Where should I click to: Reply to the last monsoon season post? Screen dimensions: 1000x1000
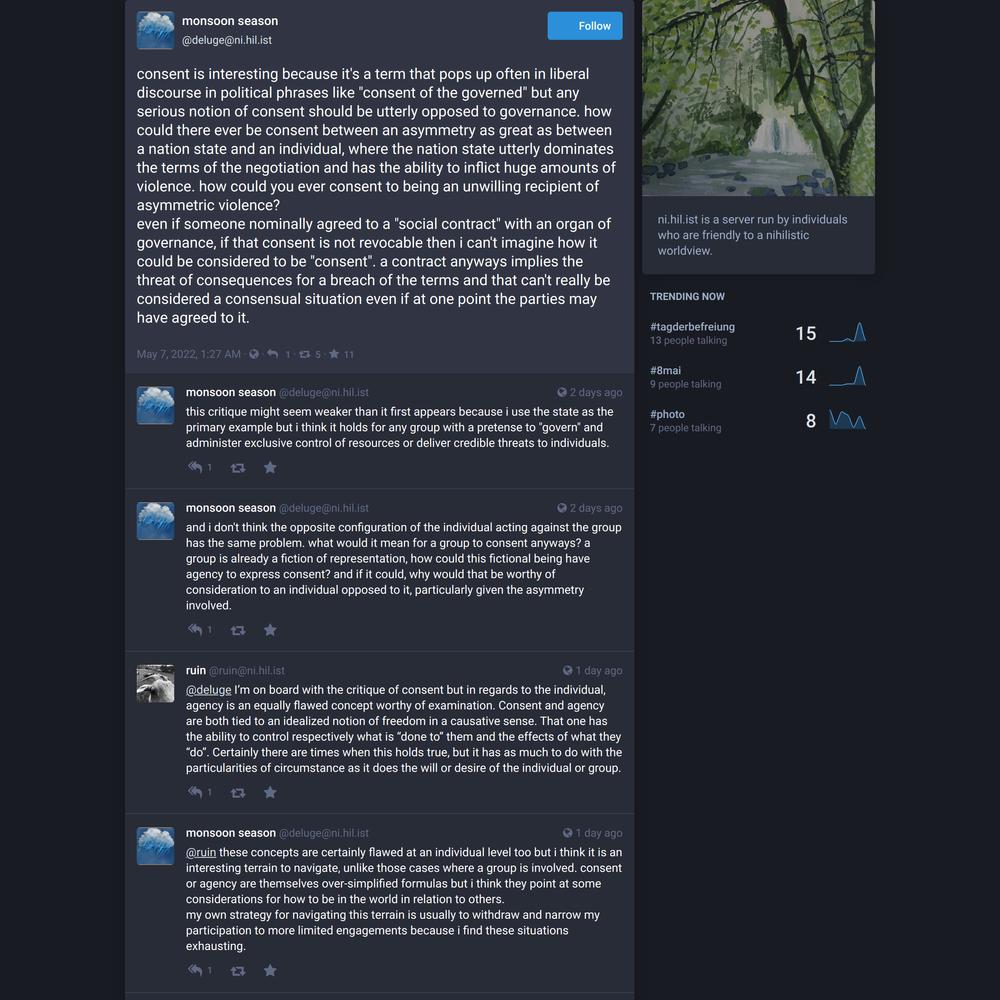[x=195, y=970]
